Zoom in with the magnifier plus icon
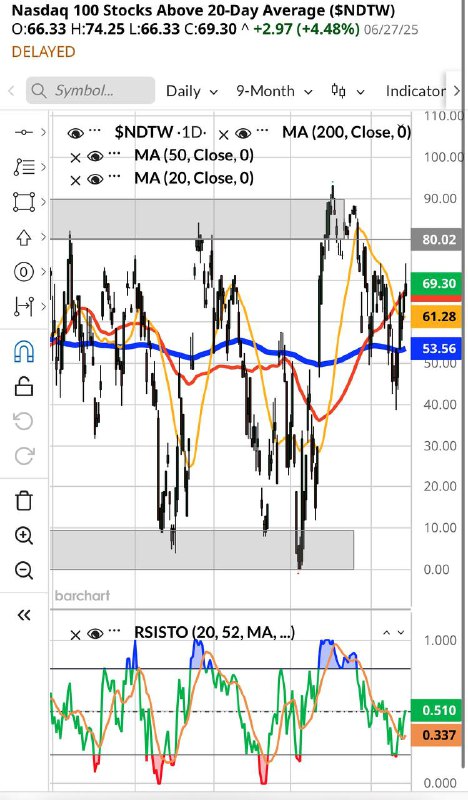This screenshot has height=800, width=468. (x=24, y=535)
